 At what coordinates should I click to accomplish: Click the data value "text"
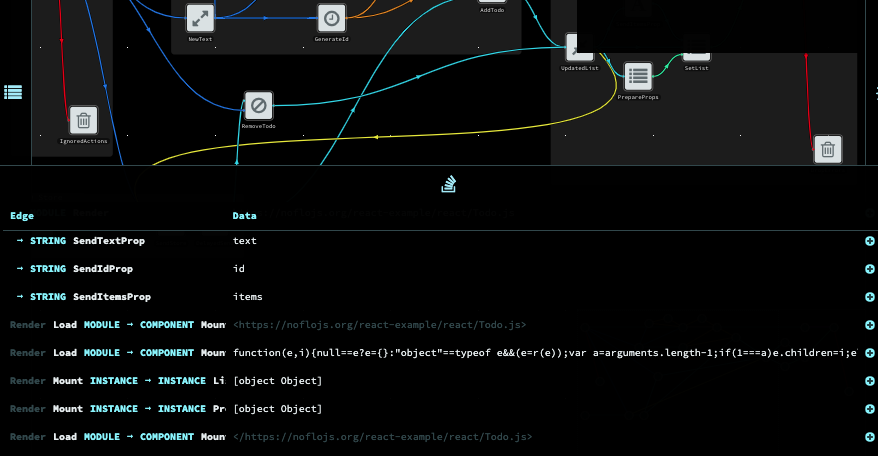(x=245, y=241)
